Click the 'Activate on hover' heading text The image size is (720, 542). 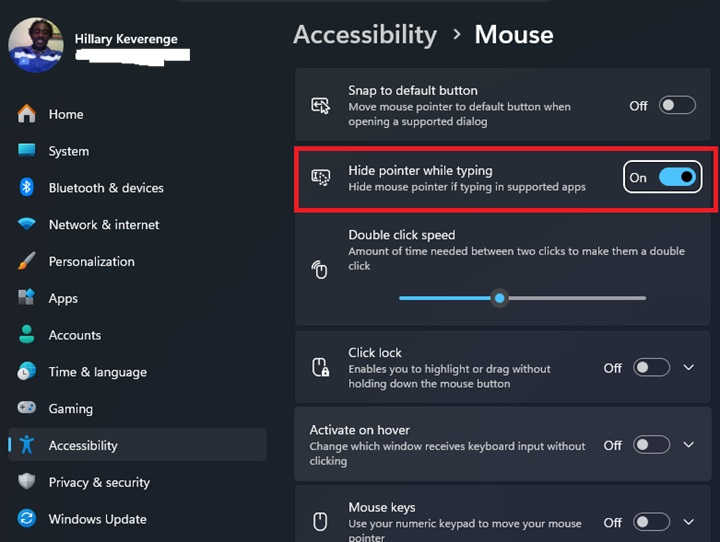coord(360,430)
